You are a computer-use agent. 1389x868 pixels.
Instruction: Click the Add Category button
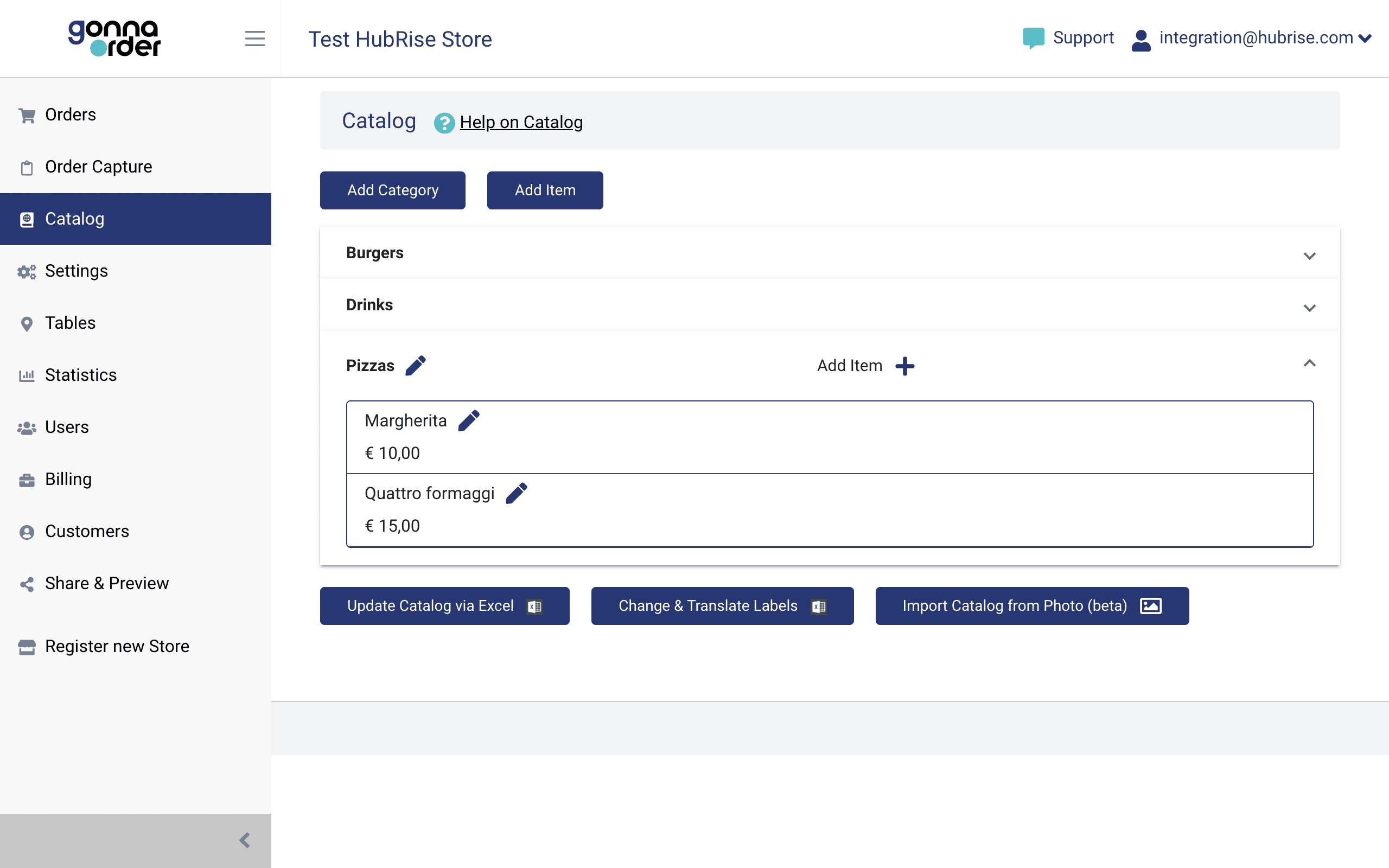[x=393, y=190]
